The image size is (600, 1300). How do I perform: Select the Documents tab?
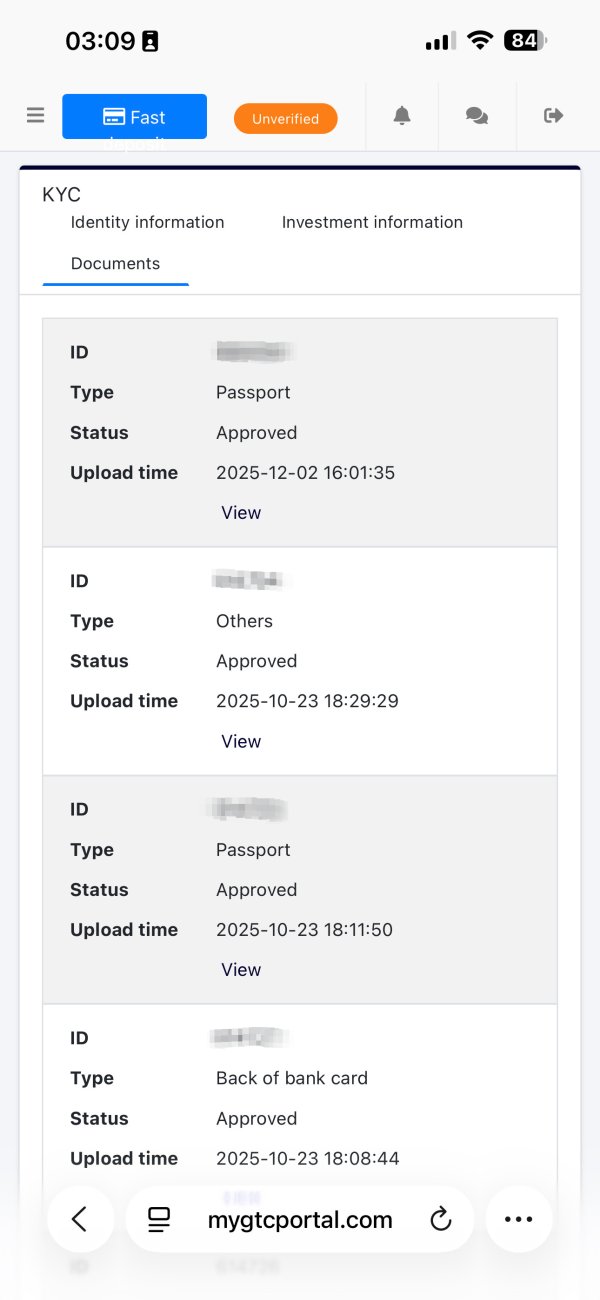click(x=115, y=264)
